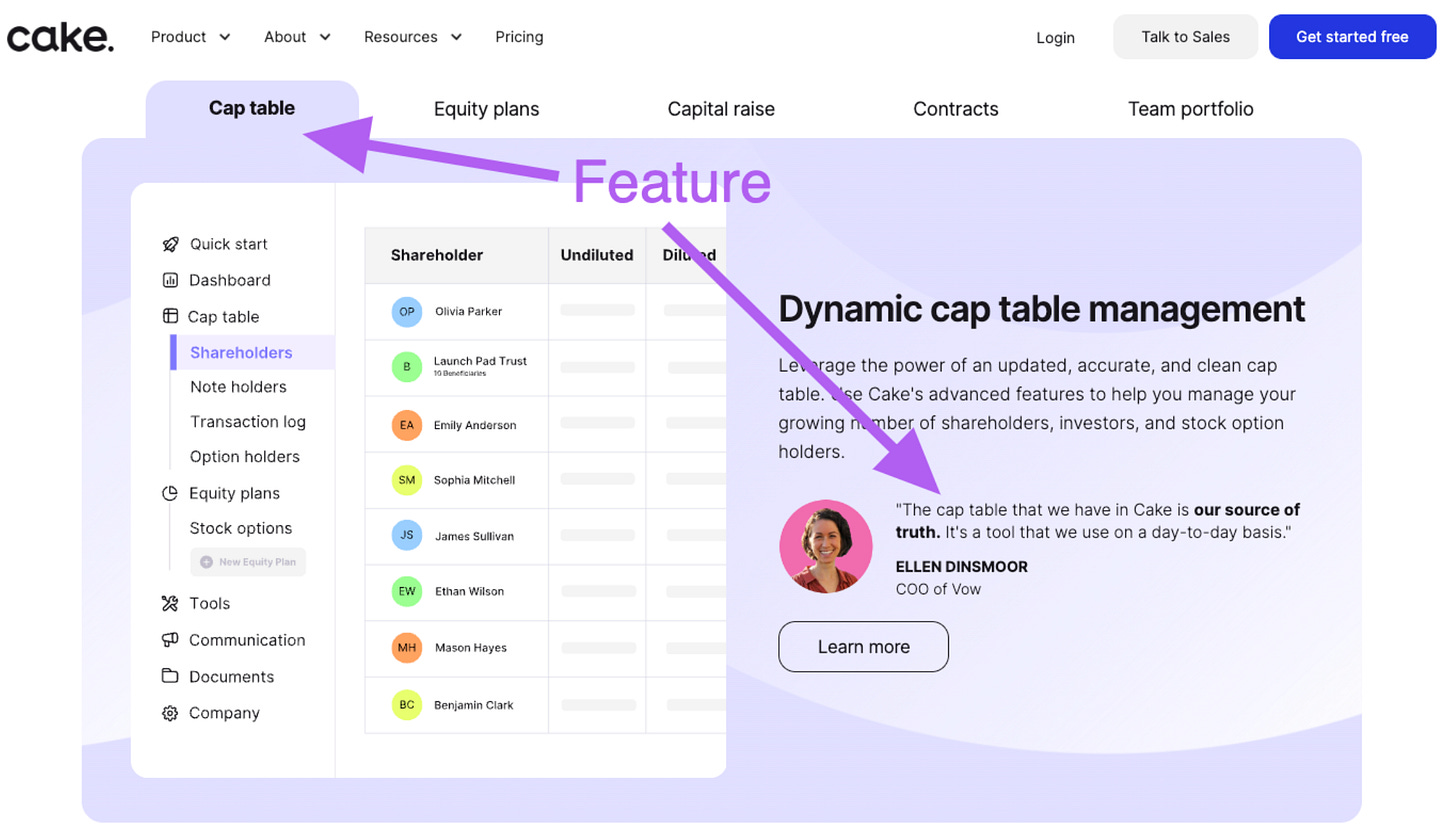Viewport: 1456px width, 835px height.
Task: Click the Mason Hayes name
Action: [x=471, y=648]
